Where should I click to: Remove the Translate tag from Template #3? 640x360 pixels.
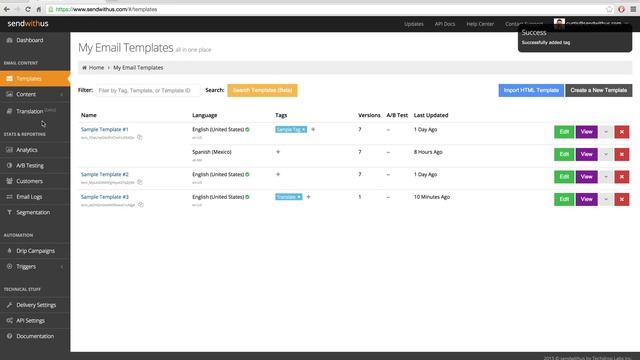(x=299, y=197)
